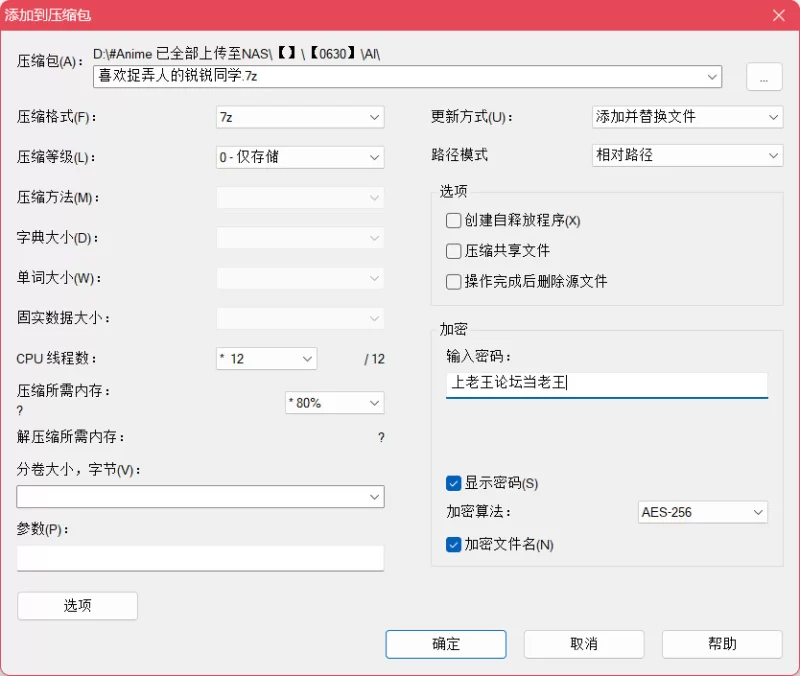Open help with the 帮助 button
This screenshot has width=800, height=676.
click(722, 644)
